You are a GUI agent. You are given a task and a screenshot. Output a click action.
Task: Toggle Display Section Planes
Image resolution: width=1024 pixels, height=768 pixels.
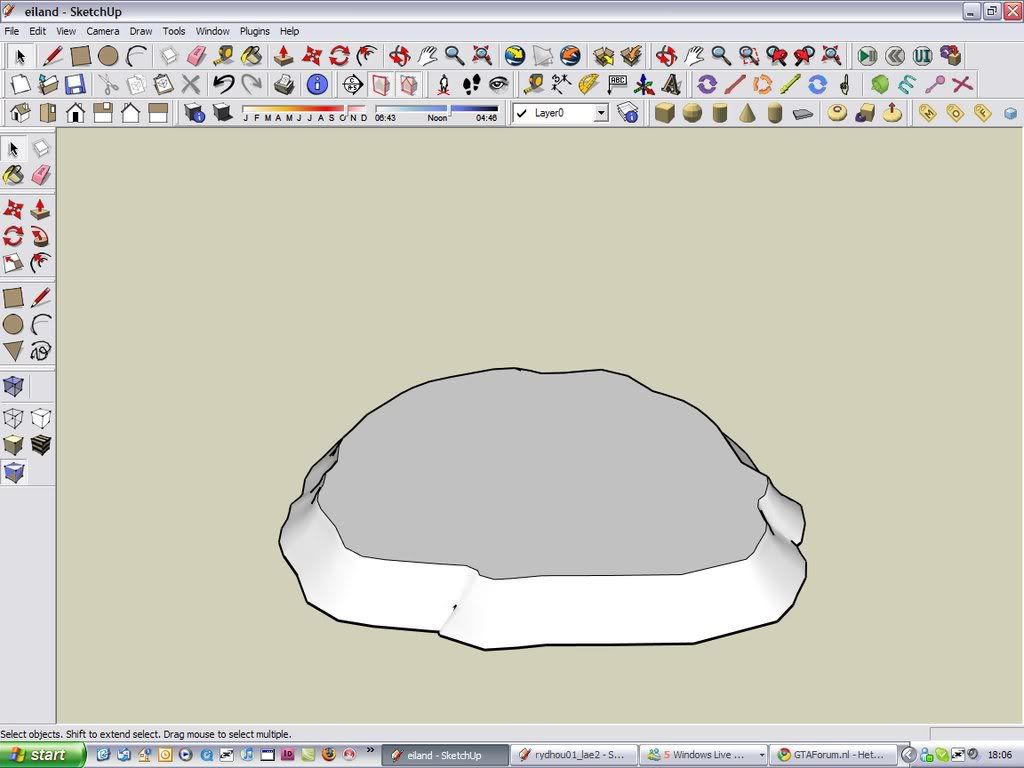coord(380,84)
